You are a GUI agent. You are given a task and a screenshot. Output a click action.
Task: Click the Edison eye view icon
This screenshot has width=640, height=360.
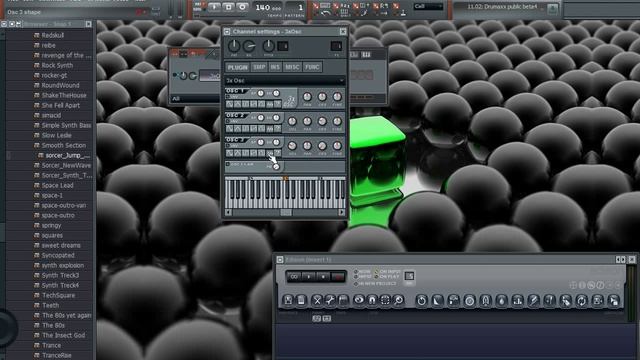(359, 300)
